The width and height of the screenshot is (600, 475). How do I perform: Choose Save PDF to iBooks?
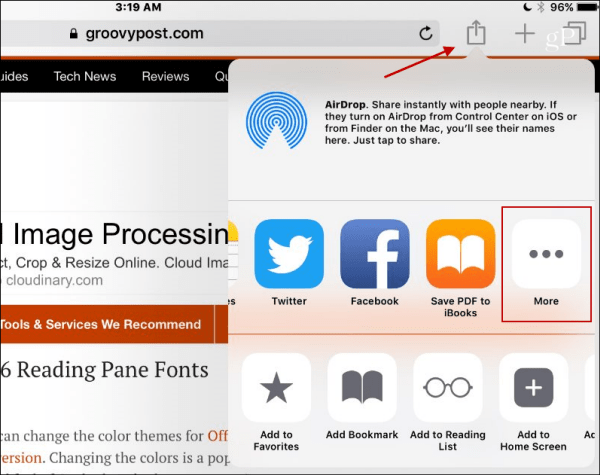[460, 254]
